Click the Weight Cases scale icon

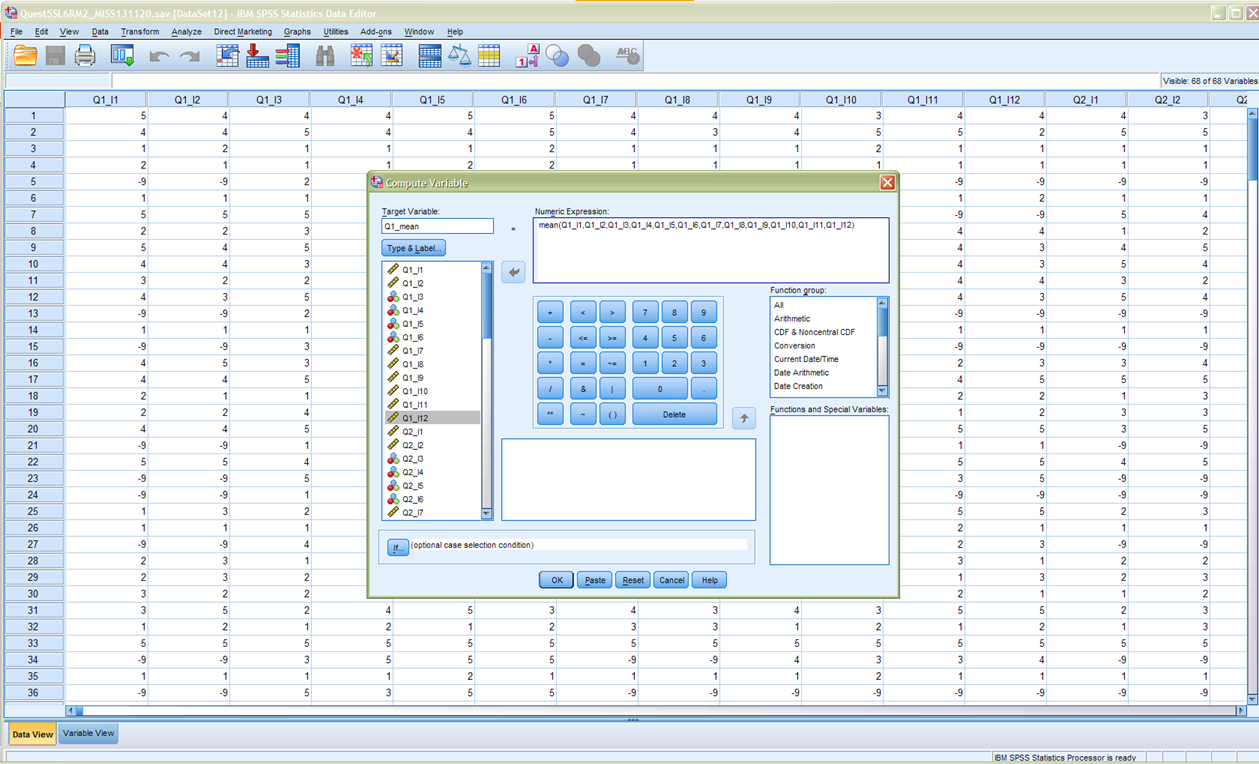point(459,56)
